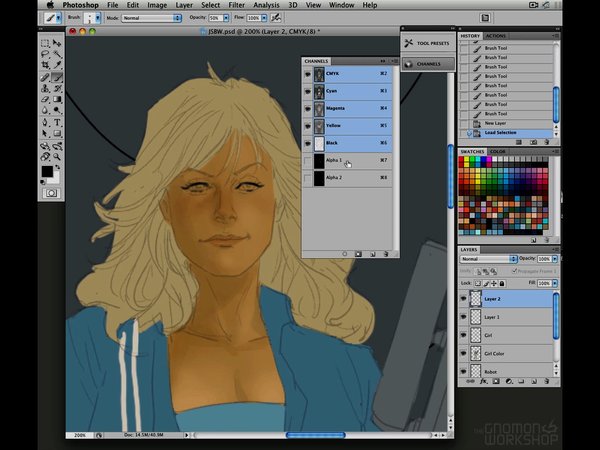This screenshot has width=600, height=450.
Task: Click the collapsed Channels dock button
Action: tap(428, 64)
